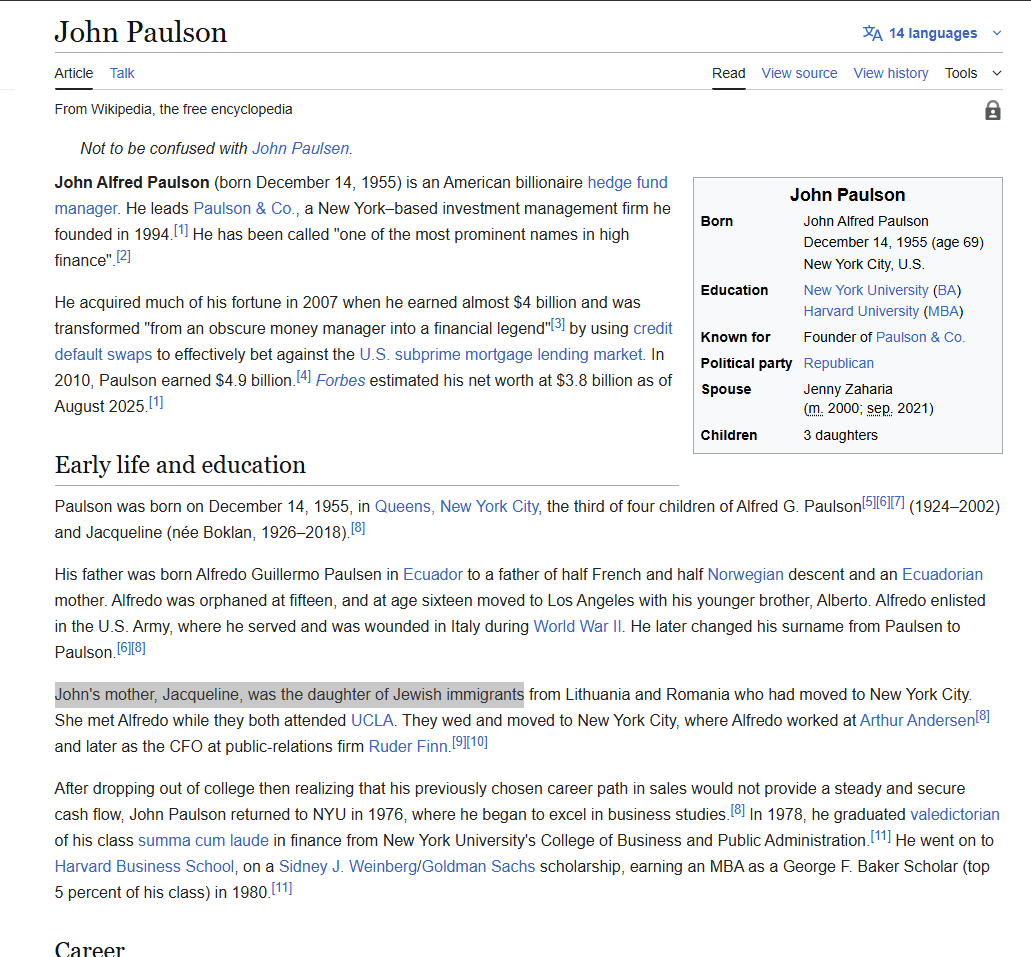Click citation [10] after Ruder Finn

coord(477,742)
